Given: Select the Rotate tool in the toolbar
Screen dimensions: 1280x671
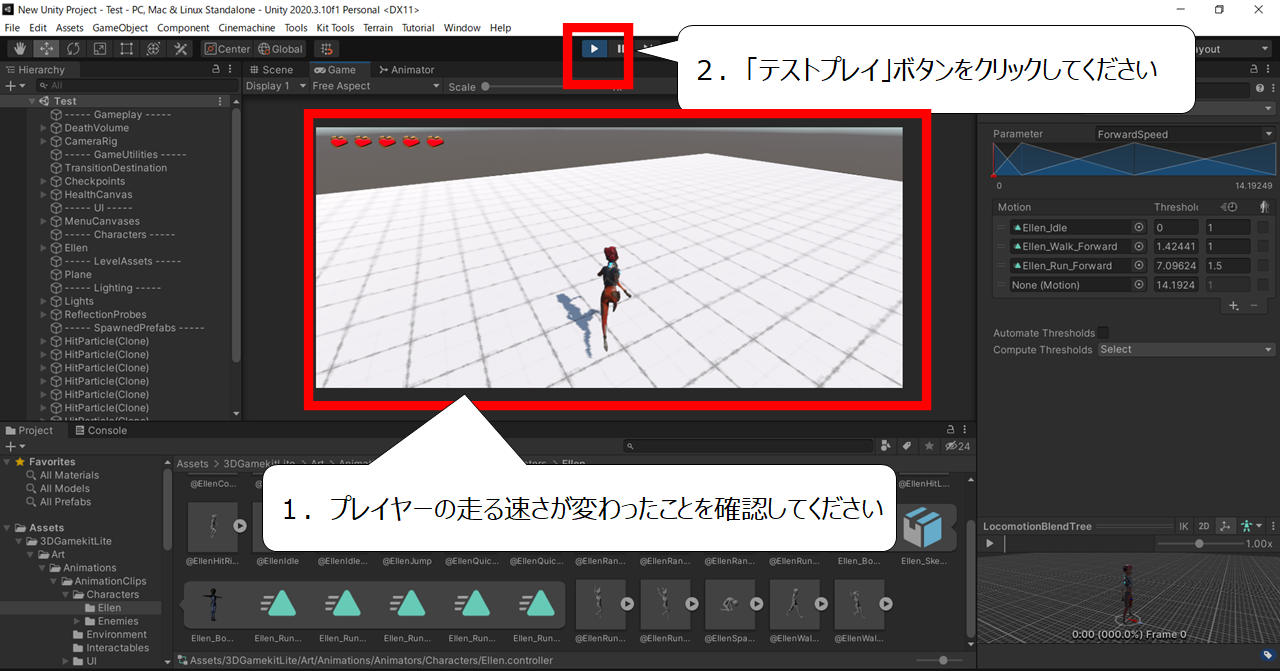Looking at the screenshot, I should [x=73, y=48].
